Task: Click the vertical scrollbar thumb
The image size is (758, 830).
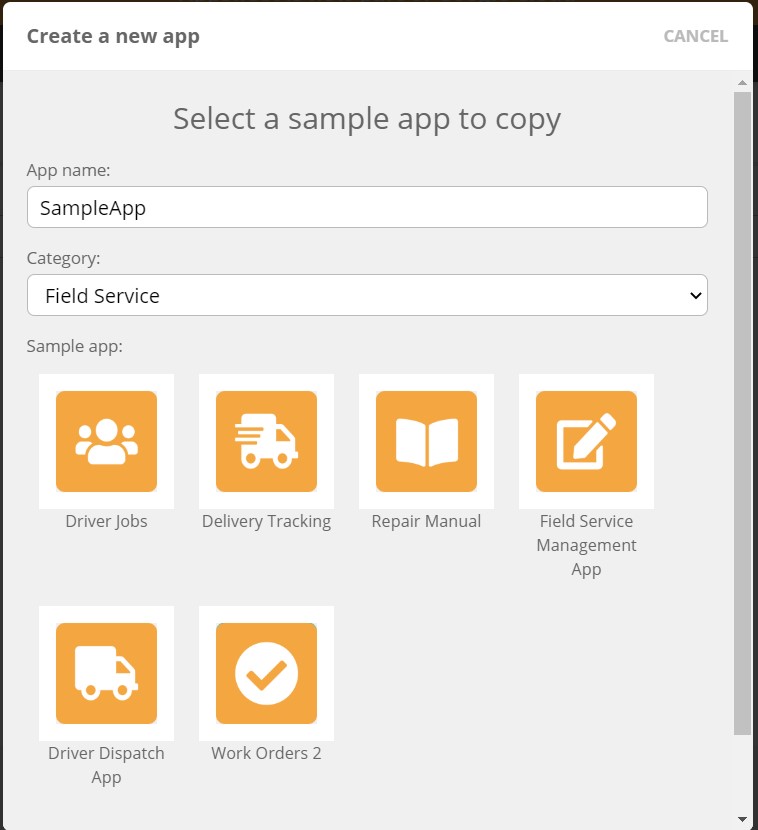Action: [x=742, y=413]
